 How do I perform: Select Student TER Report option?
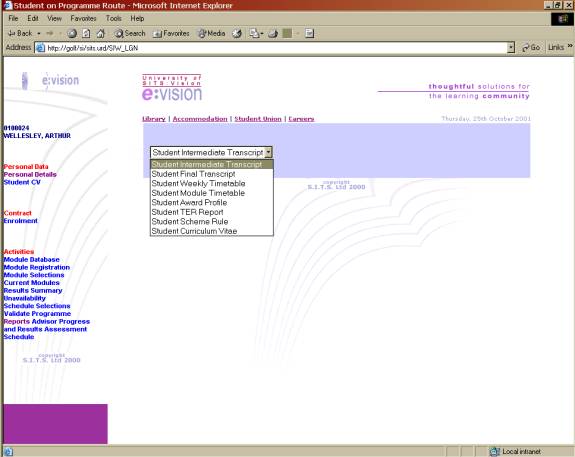(x=212, y=212)
